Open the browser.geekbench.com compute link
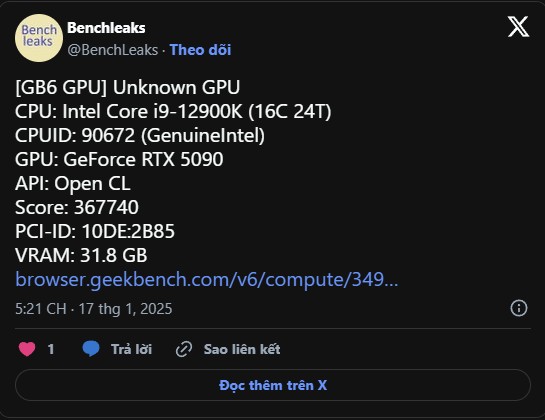 [206, 279]
